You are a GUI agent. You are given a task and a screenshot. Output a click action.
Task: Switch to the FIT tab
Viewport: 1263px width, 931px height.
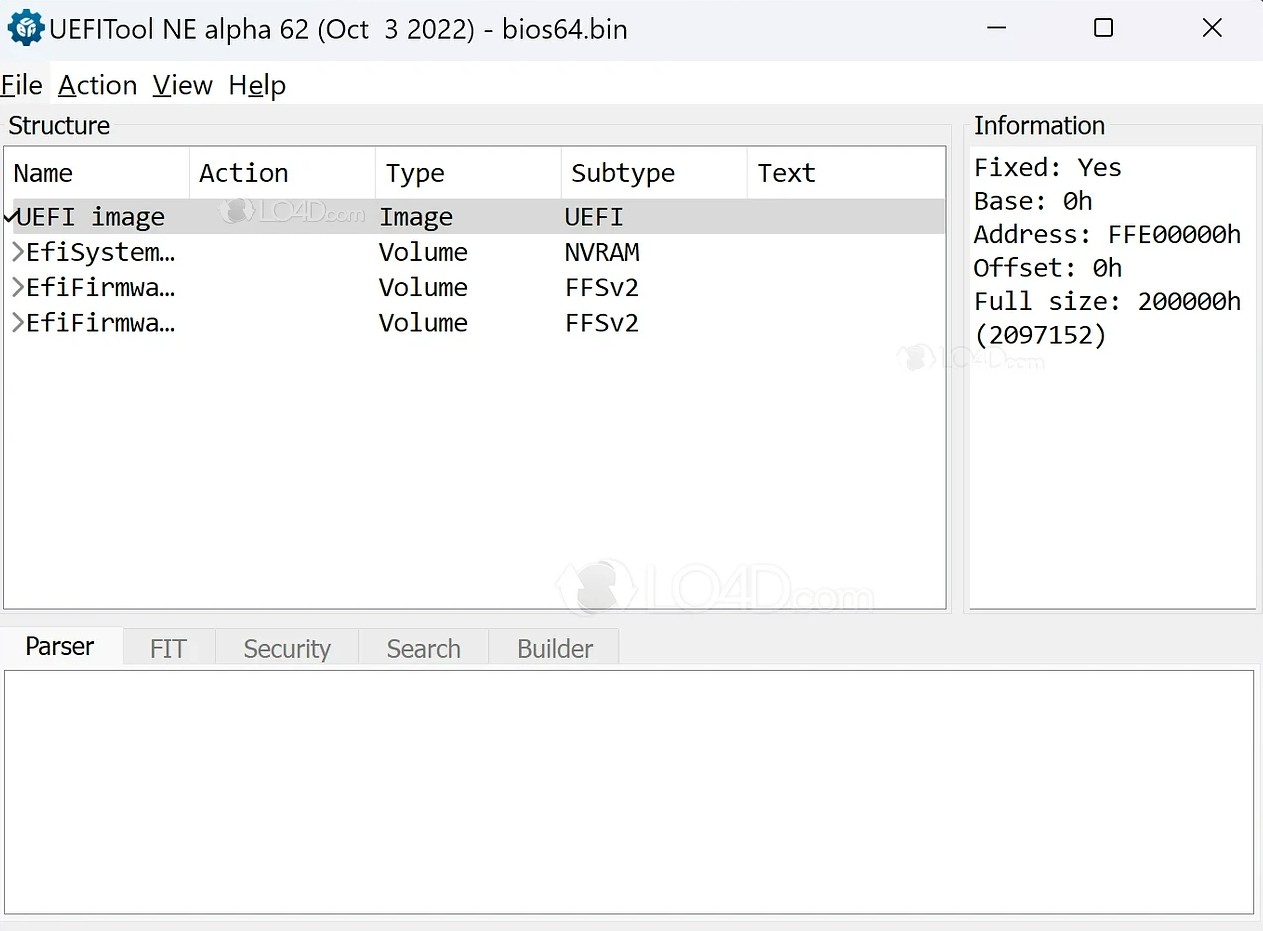[x=168, y=649]
